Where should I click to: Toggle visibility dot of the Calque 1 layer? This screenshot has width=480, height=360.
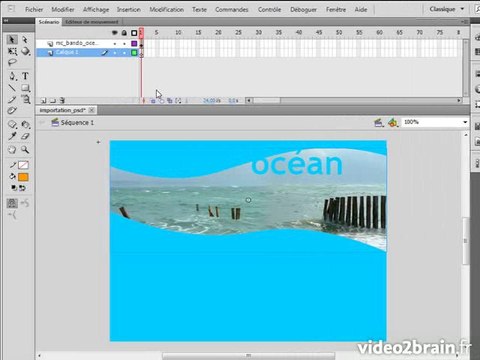pyautogui.click(x=115, y=53)
